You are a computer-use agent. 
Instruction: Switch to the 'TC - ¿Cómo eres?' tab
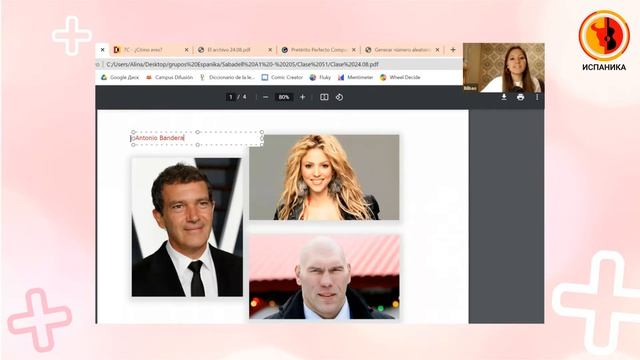click(151, 50)
